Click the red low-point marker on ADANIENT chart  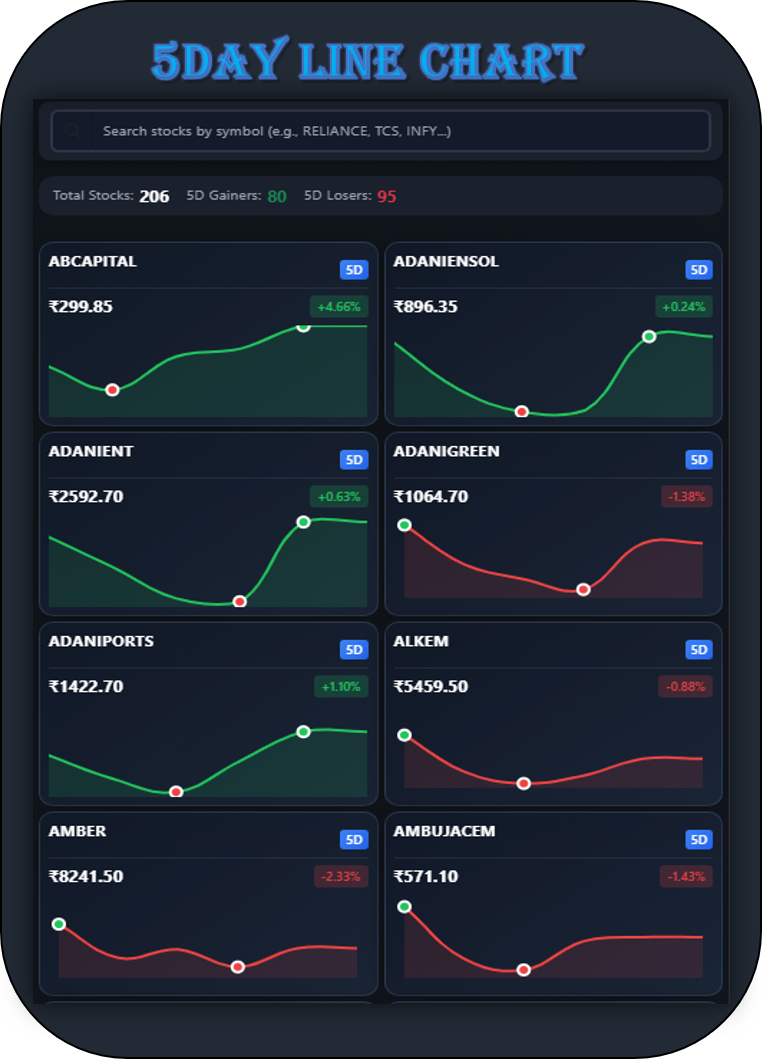pos(239,601)
